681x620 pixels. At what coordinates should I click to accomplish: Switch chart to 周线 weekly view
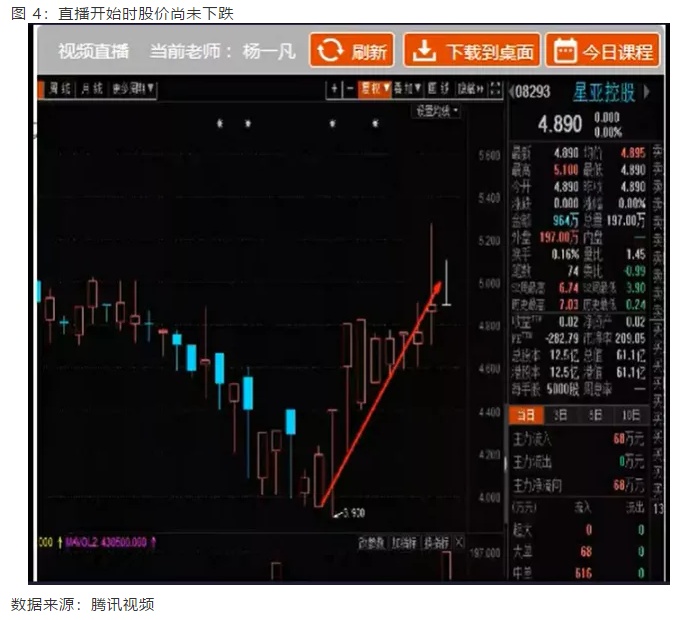click(59, 89)
